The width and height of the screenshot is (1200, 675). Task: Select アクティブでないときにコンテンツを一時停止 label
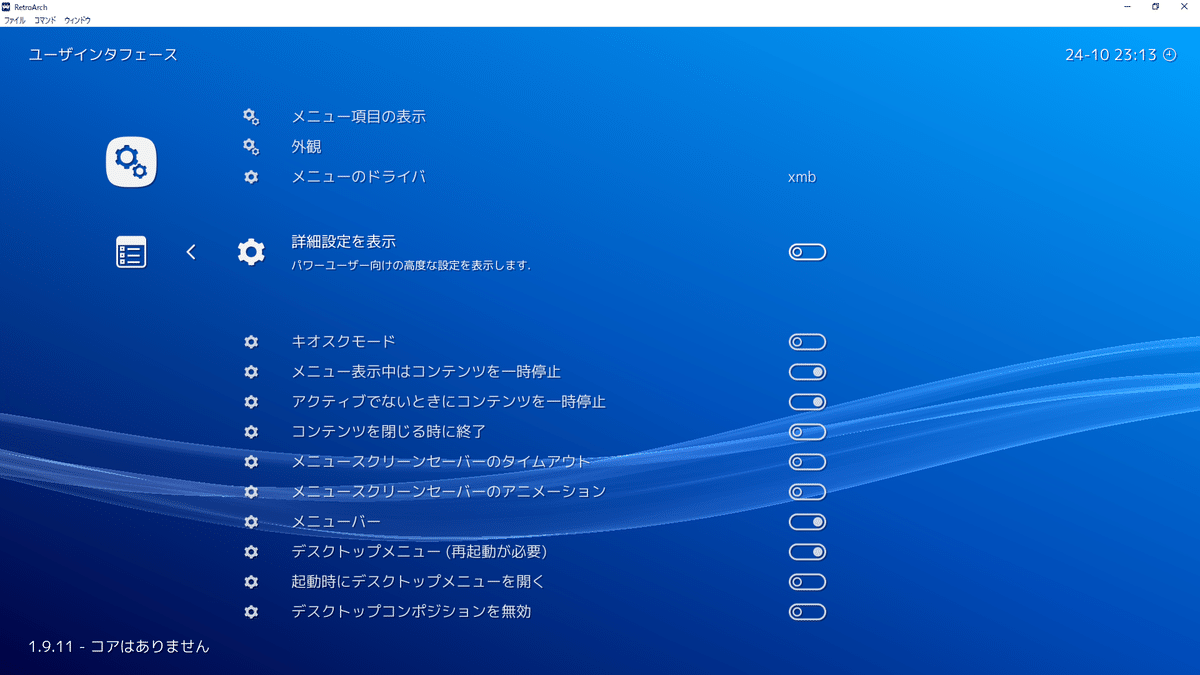pos(448,402)
